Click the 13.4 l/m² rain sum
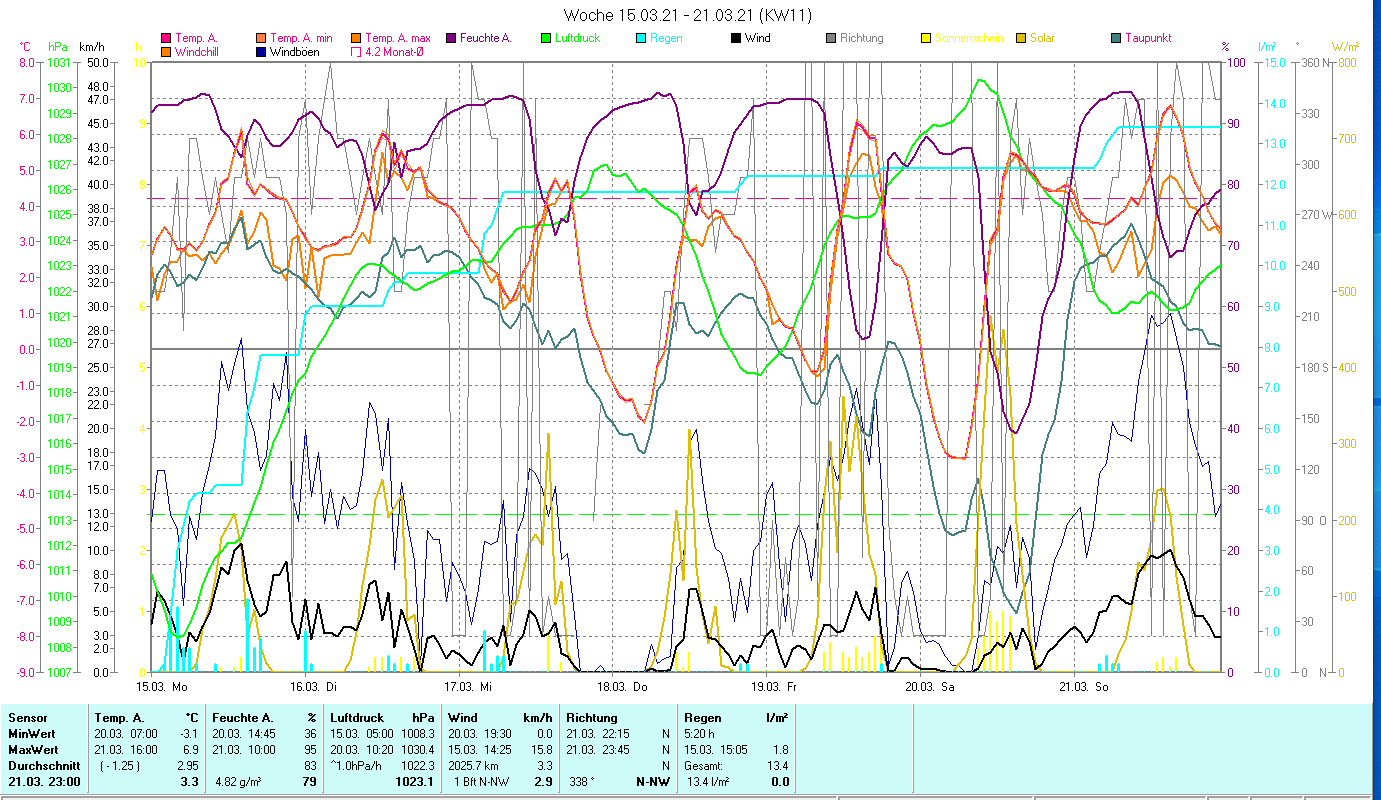Image resolution: width=1381 pixels, height=800 pixels. [708, 782]
